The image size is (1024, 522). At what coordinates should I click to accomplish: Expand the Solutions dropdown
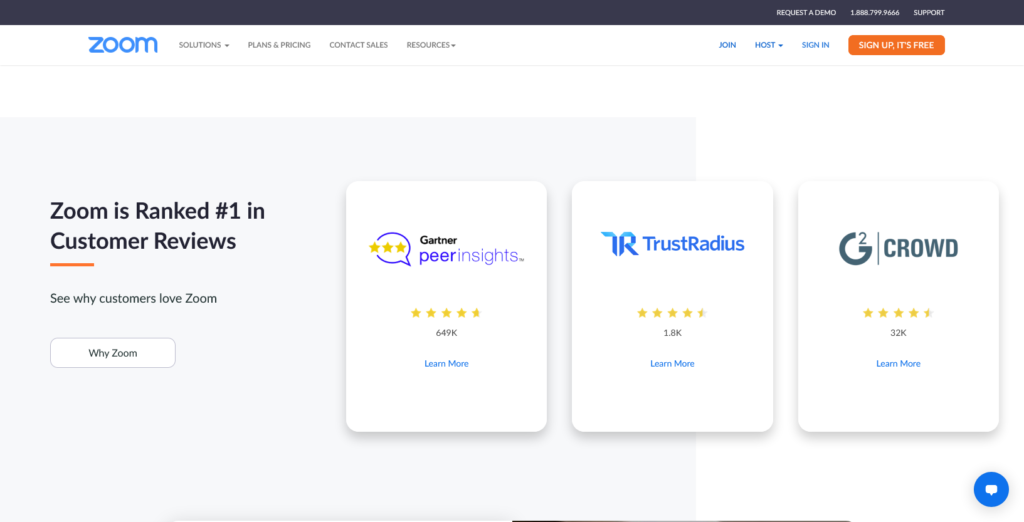[x=204, y=45]
